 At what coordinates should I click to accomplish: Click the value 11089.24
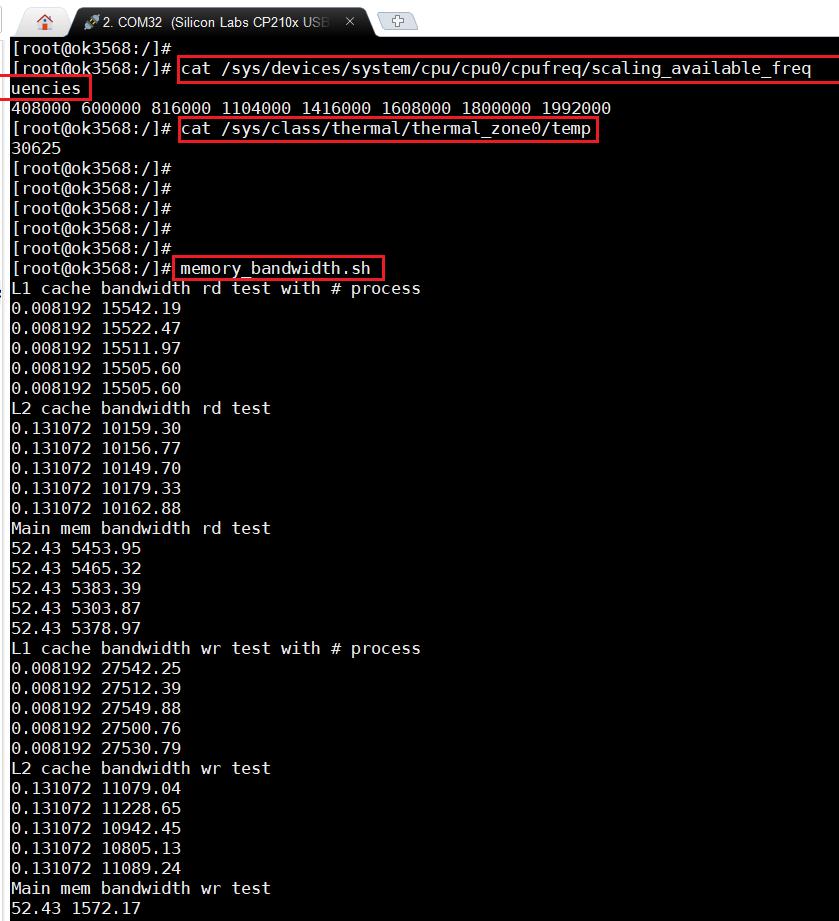coord(141,868)
